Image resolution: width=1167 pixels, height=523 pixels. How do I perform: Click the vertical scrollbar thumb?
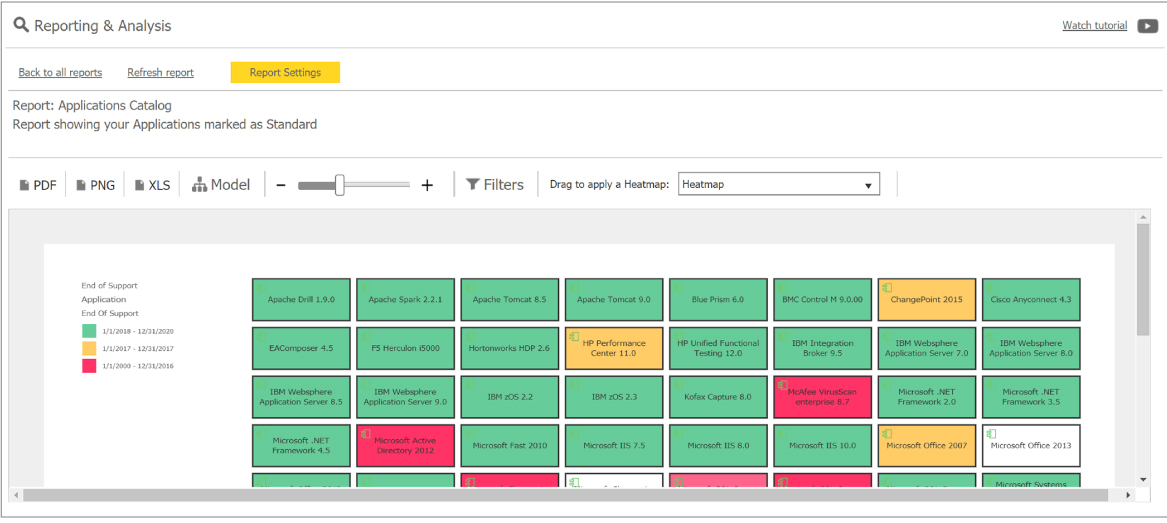click(1142, 279)
